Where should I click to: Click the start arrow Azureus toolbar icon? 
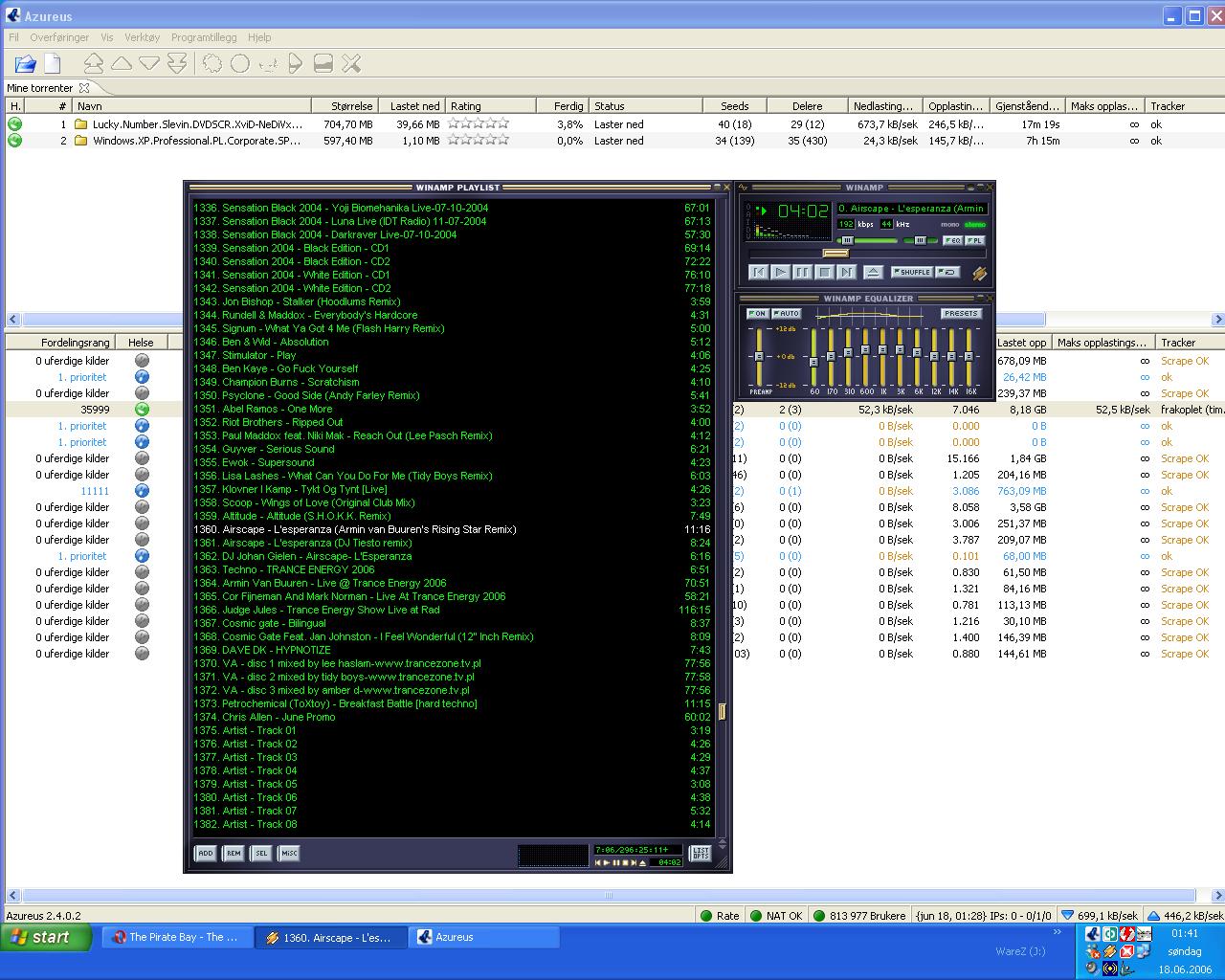click(296, 64)
